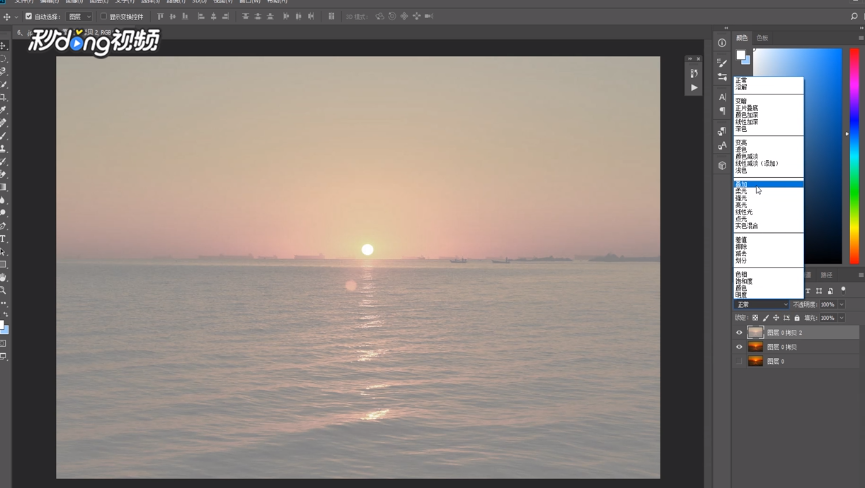
Task: Switch to the 路径 tab
Action: pos(826,275)
